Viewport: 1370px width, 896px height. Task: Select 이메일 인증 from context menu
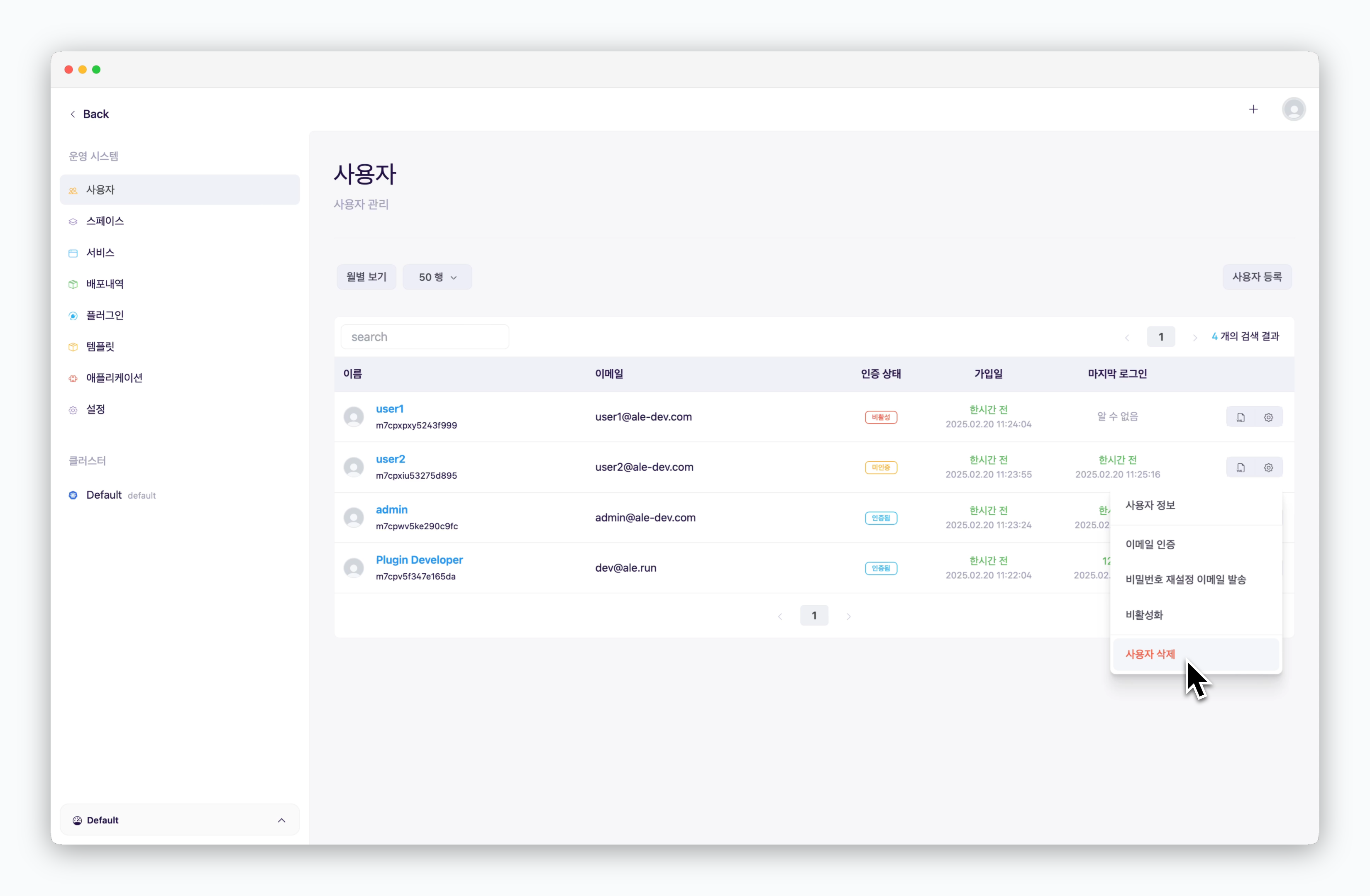coord(1196,544)
